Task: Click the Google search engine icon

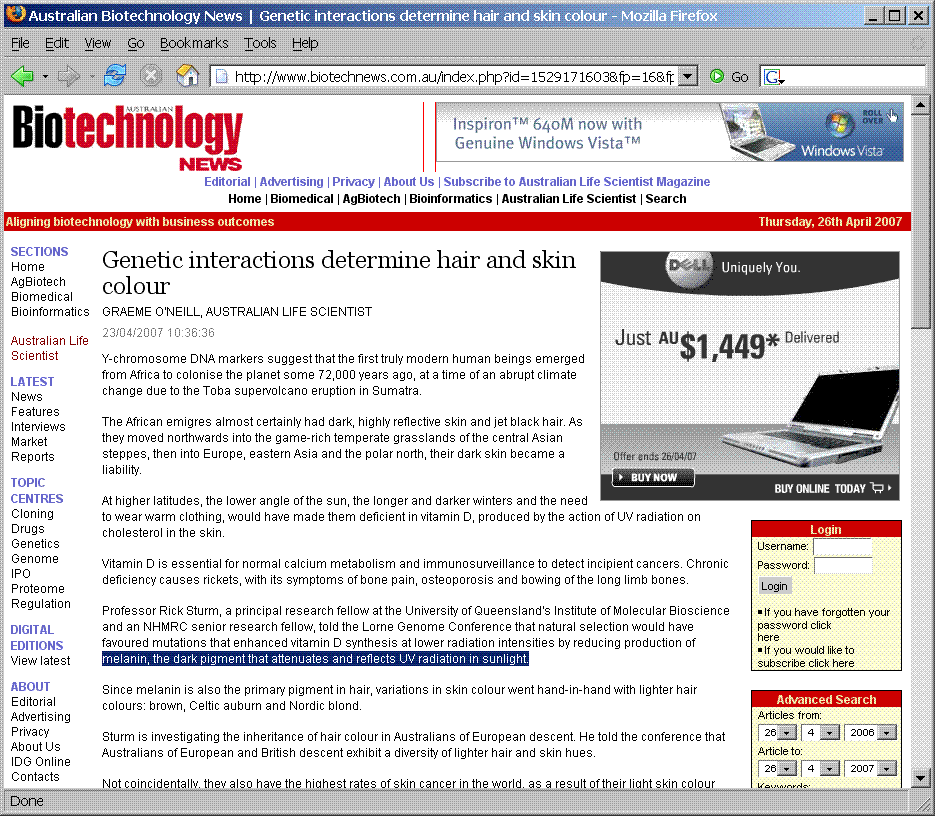Action: click(x=772, y=76)
